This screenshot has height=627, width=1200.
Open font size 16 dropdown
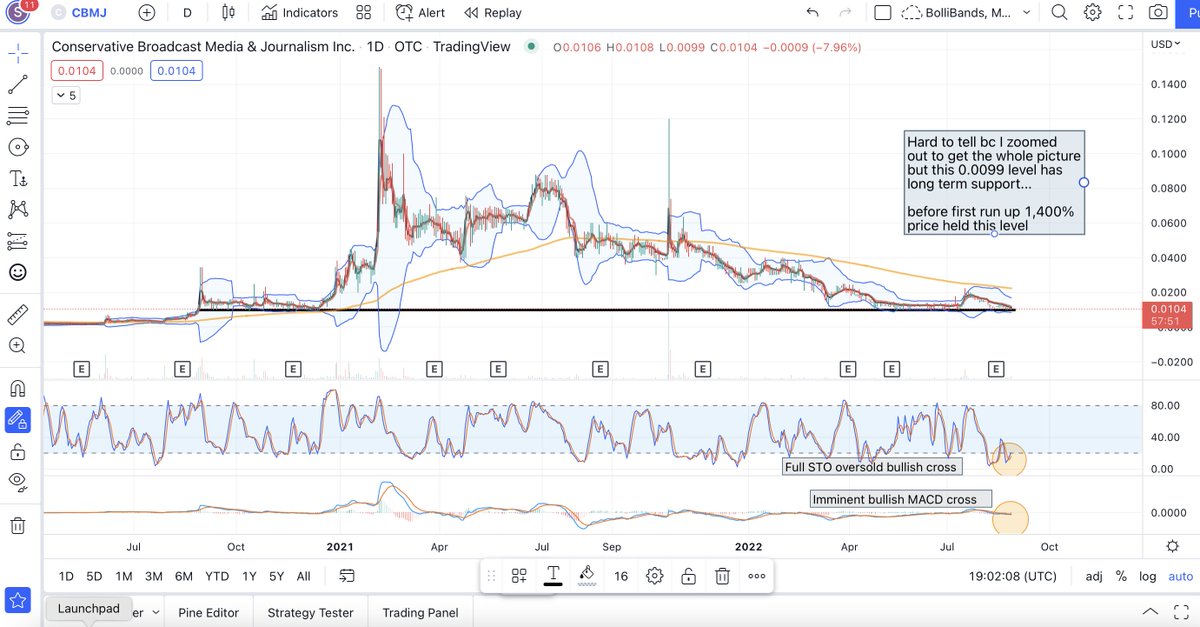point(621,576)
